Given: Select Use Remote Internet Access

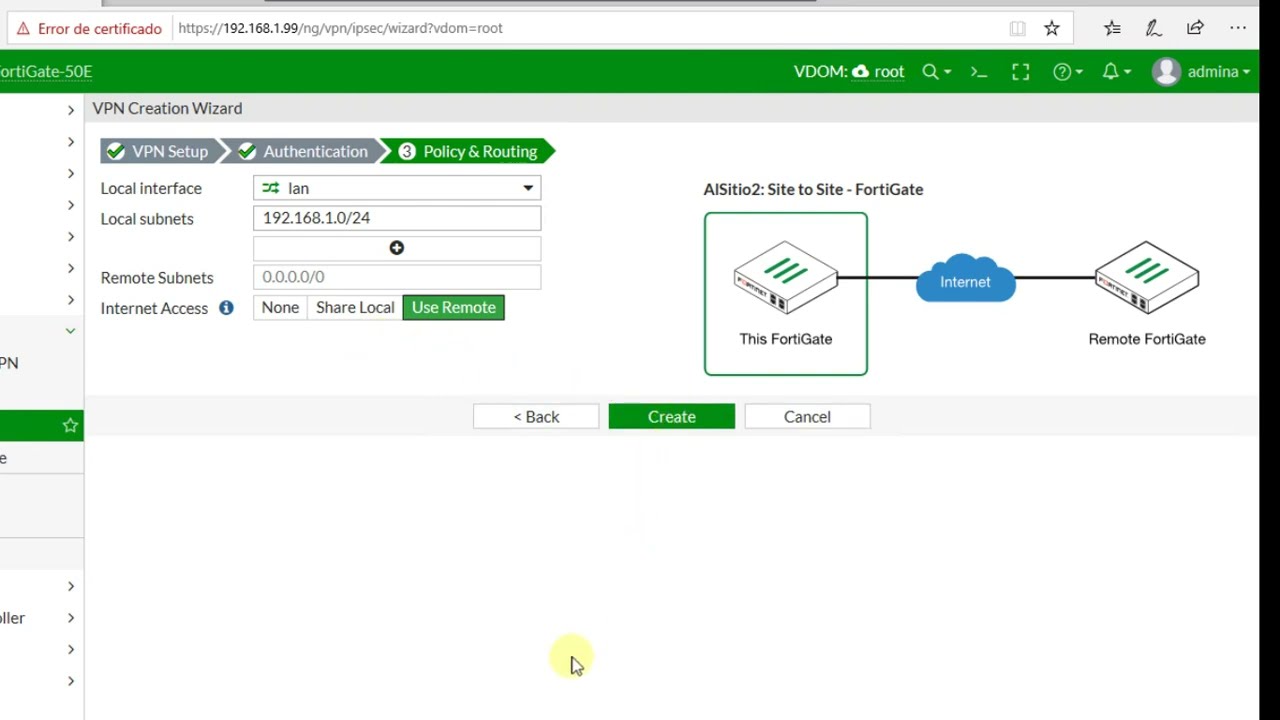Looking at the screenshot, I should [x=454, y=308].
